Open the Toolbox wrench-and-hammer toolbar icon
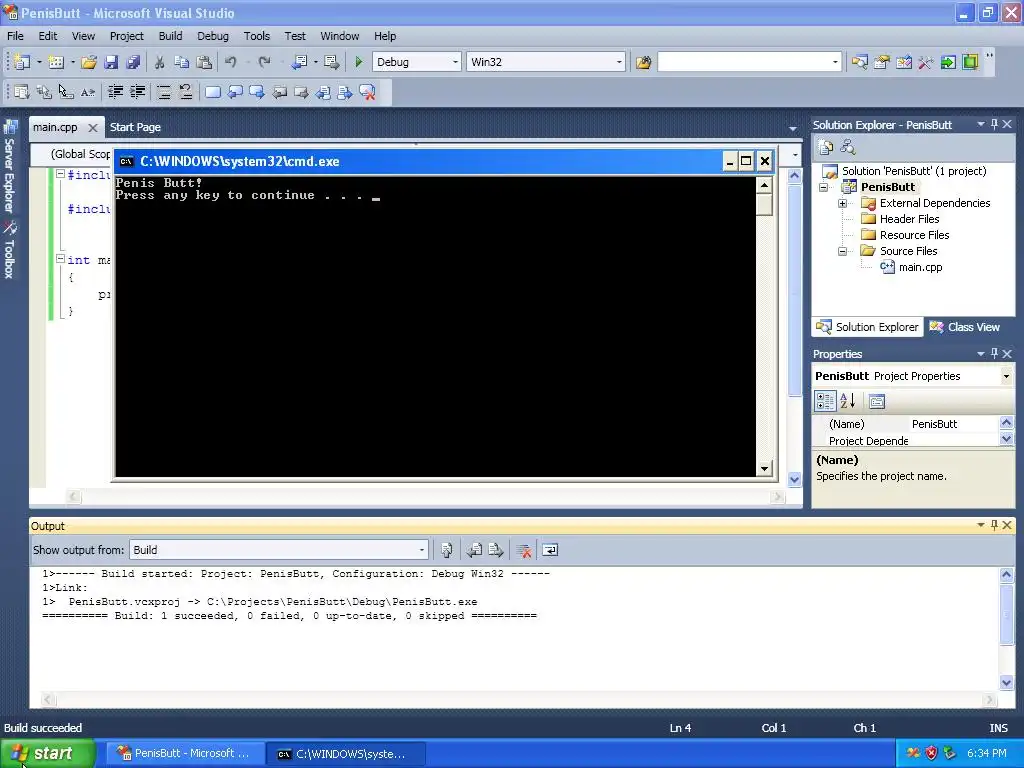This screenshot has height=768, width=1024. pyautogui.click(x=926, y=62)
